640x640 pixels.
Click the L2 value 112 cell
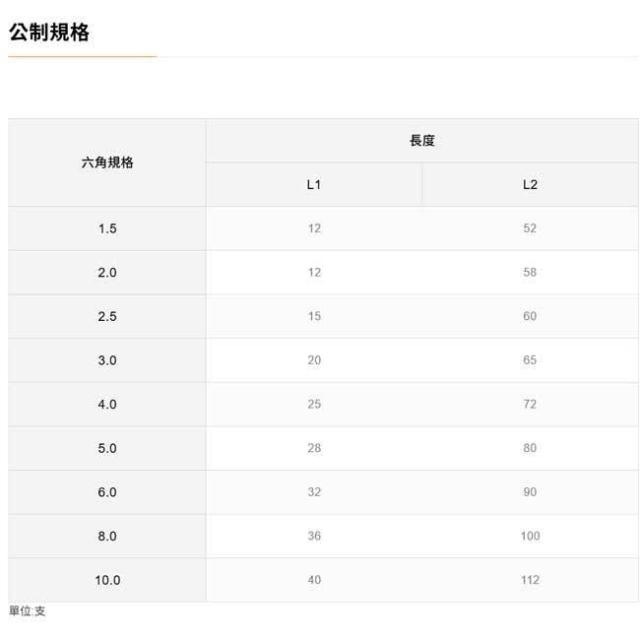530,581
